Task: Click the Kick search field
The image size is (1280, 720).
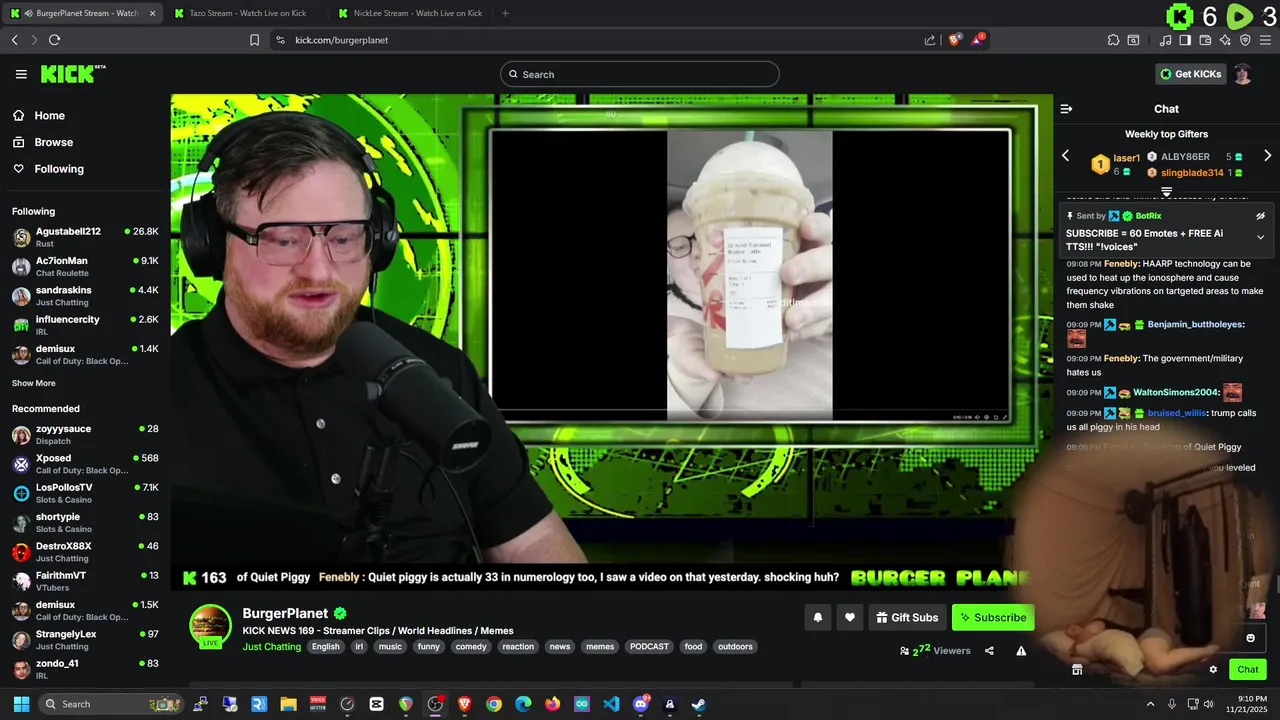Action: (x=640, y=74)
